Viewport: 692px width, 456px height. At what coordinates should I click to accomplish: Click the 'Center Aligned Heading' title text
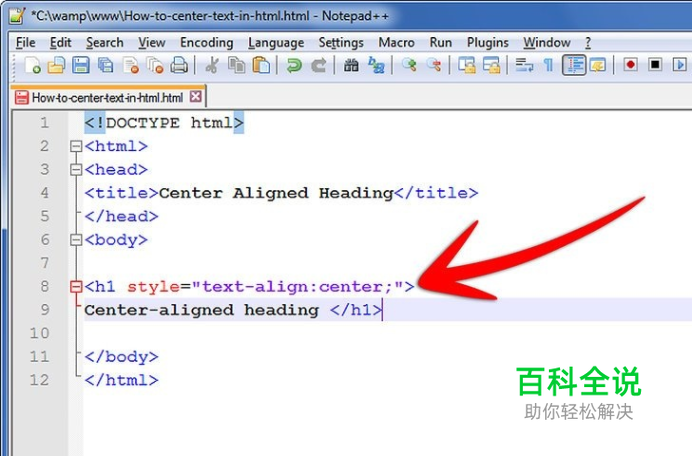pyautogui.click(x=276, y=193)
